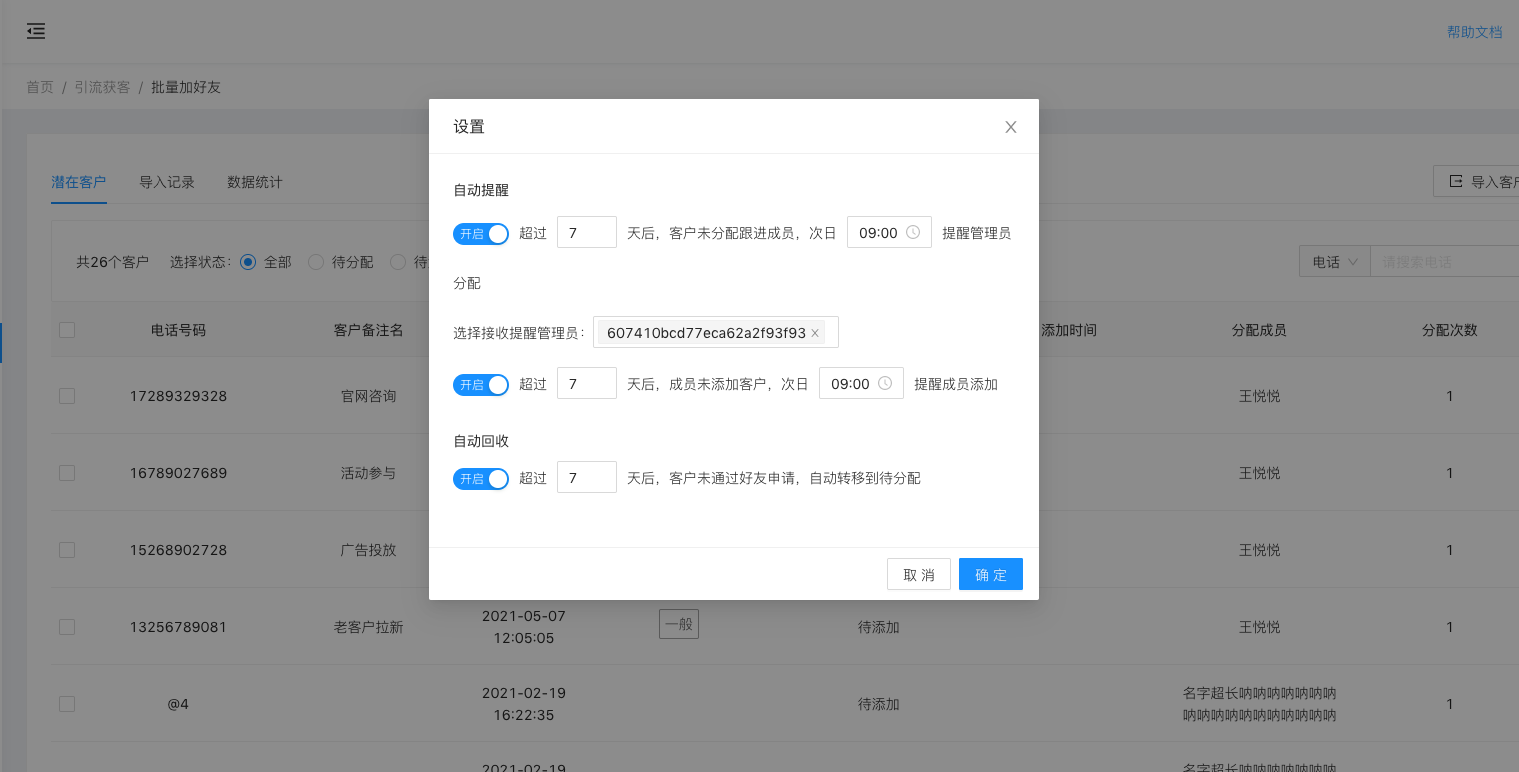Switch to the 潜在客户 tab

[79, 182]
